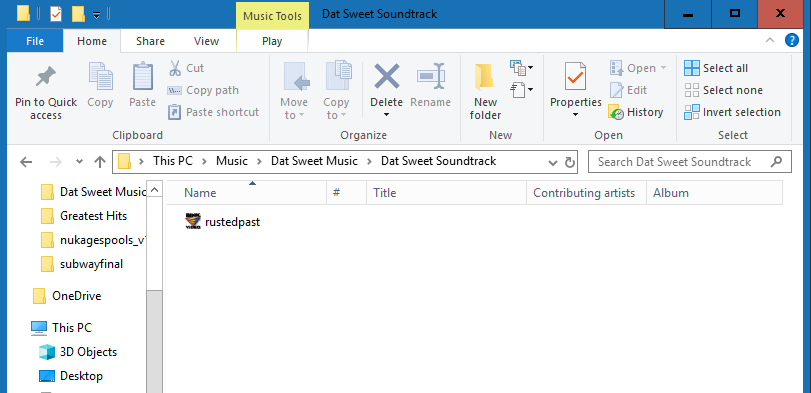Open Dat Sweet Music in navigation pane
This screenshot has height=393, width=811.
93,192
